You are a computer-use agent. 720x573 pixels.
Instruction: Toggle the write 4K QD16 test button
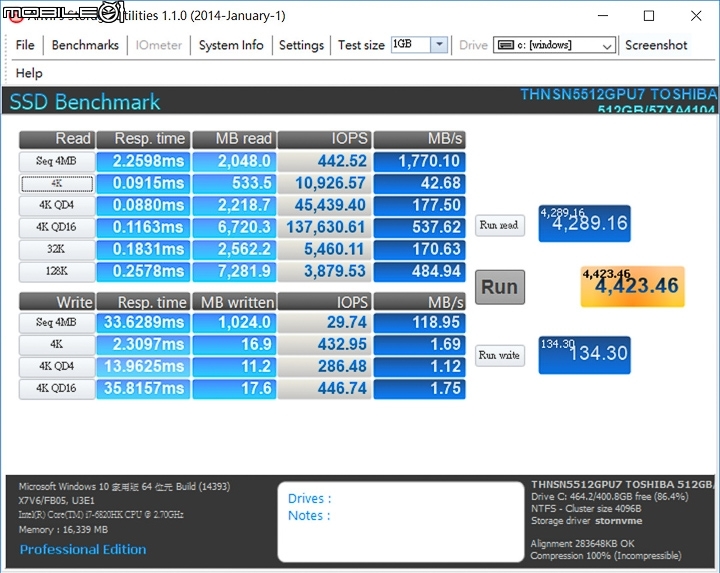pyautogui.click(x=57, y=388)
